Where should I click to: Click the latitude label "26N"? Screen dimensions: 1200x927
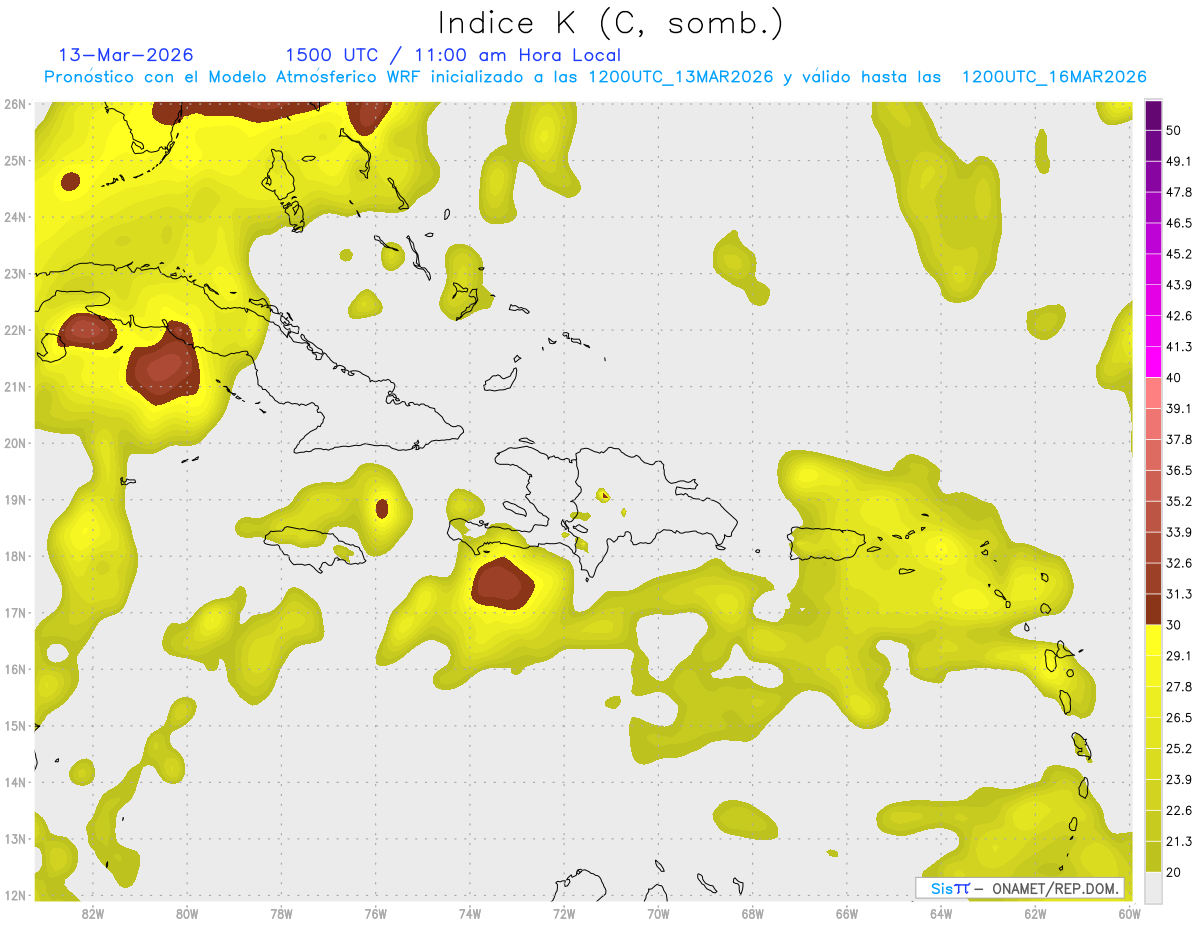[x=15, y=103]
